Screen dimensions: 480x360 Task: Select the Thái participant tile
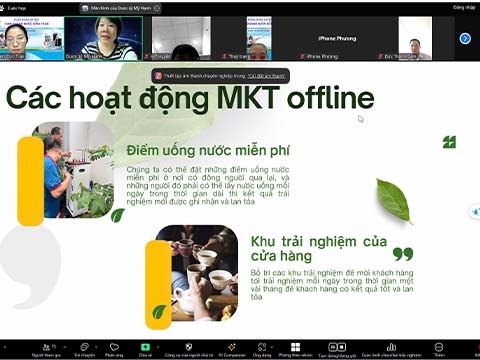coord(259,38)
